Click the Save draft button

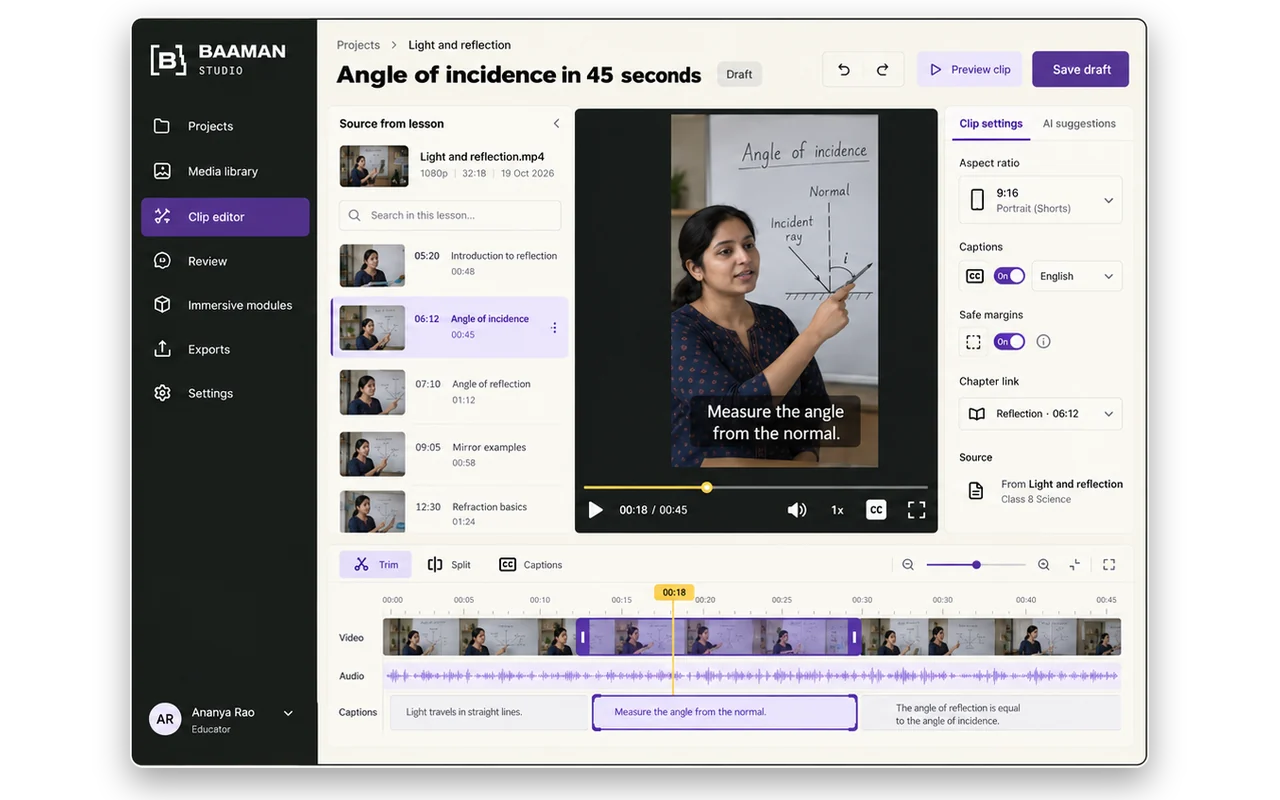coord(1081,70)
